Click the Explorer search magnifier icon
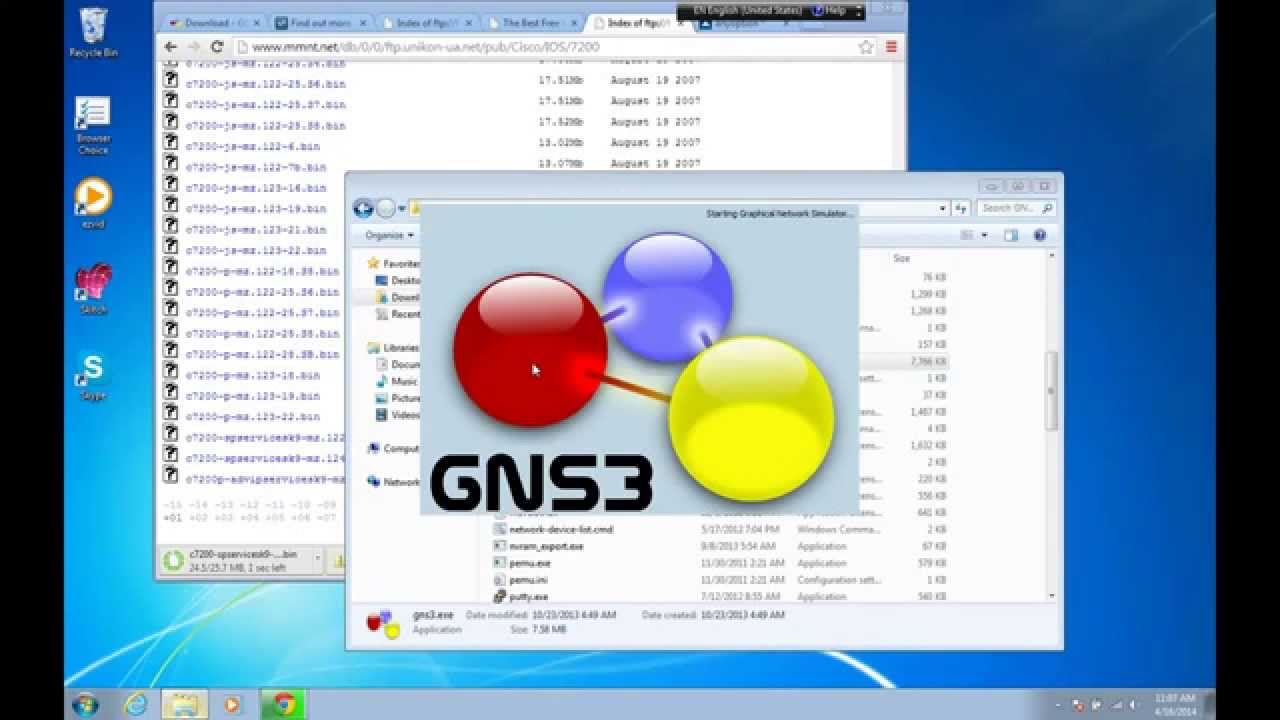Image resolution: width=1280 pixels, height=720 pixels. (x=1047, y=208)
